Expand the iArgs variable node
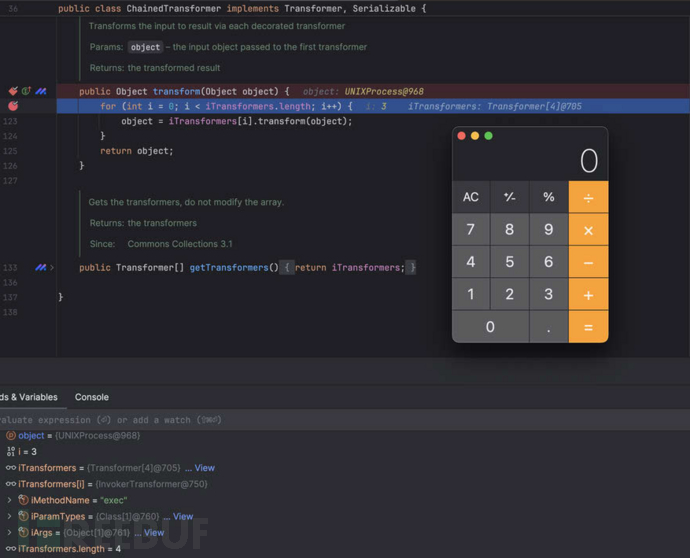The width and height of the screenshot is (690, 558). pyautogui.click(x=9, y=533)
